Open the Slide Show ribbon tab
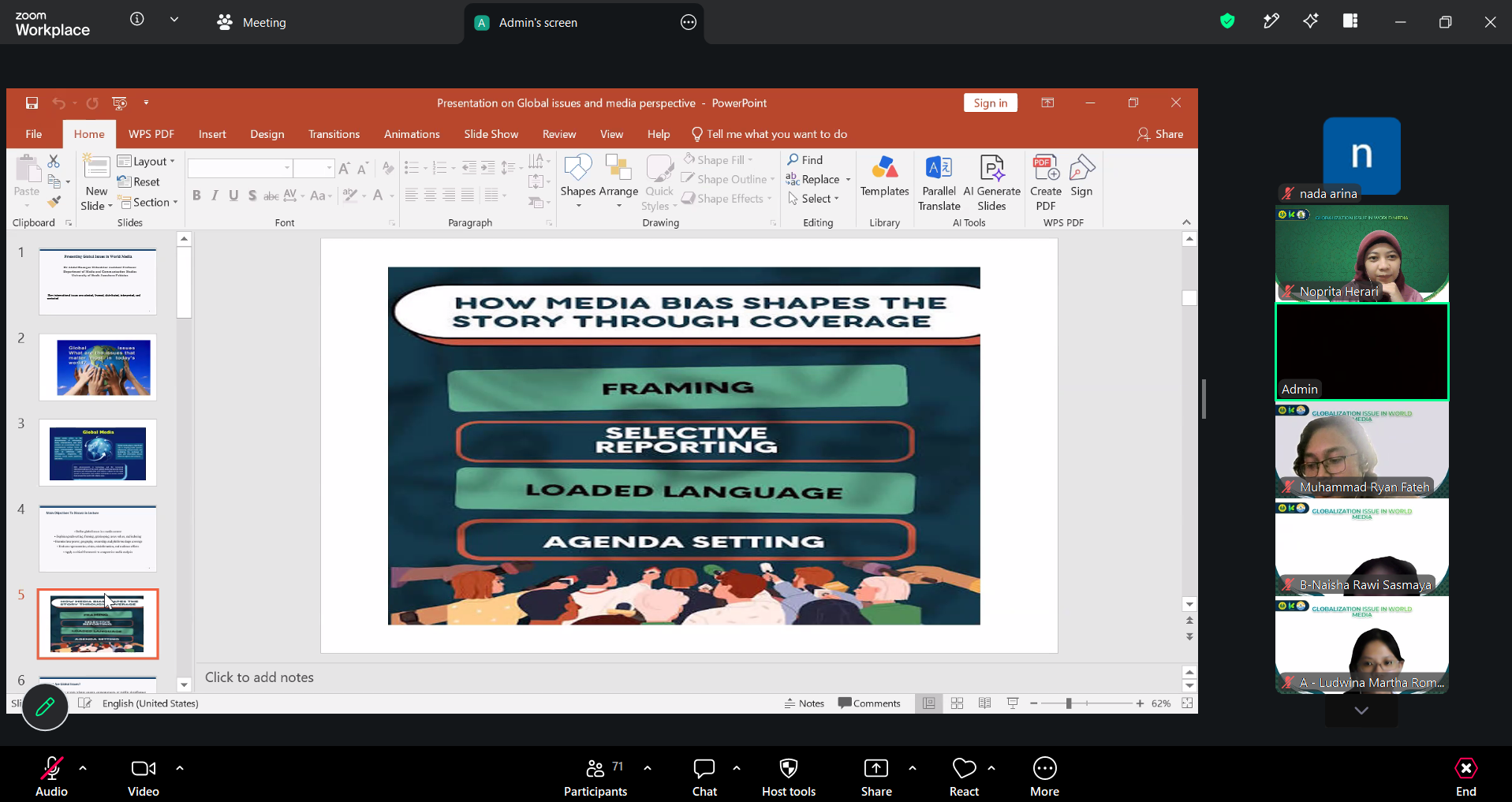1512x802 pixels. pyautogui.click(x=491, y=134)
